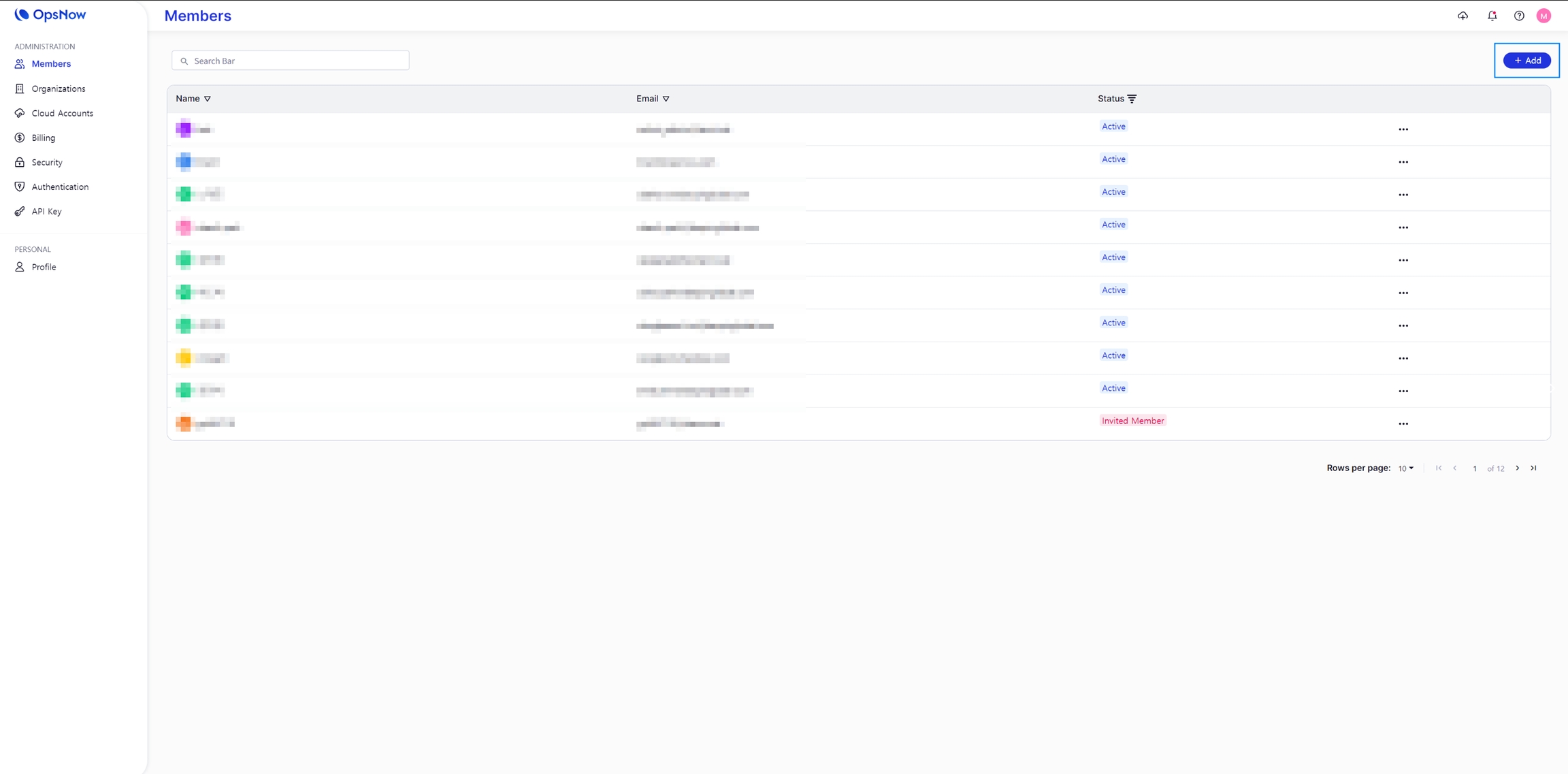
Task: Toggle the Status column filter
Action: coord(1132,99)
